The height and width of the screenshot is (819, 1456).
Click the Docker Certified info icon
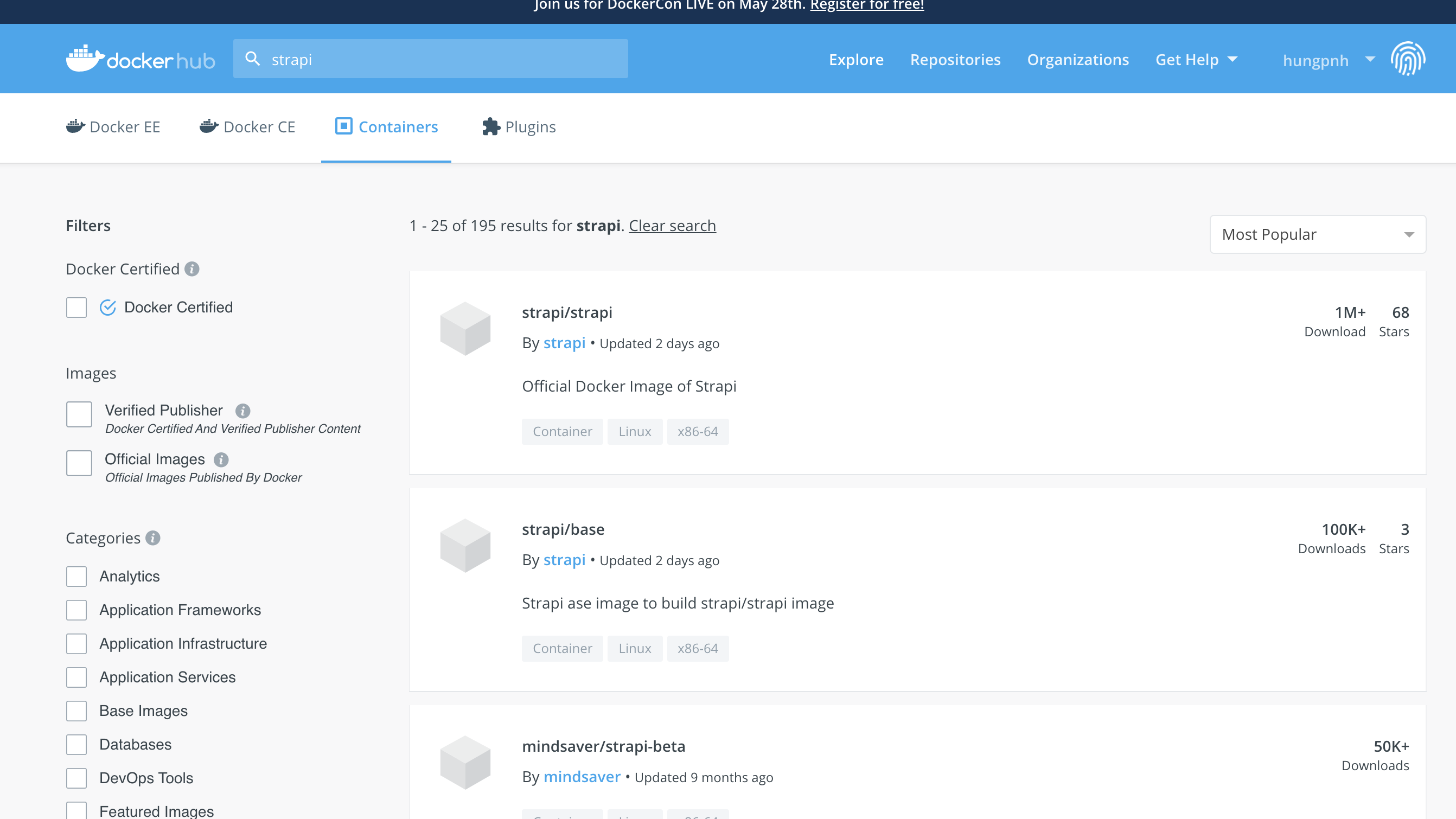(x=192, y=269)
